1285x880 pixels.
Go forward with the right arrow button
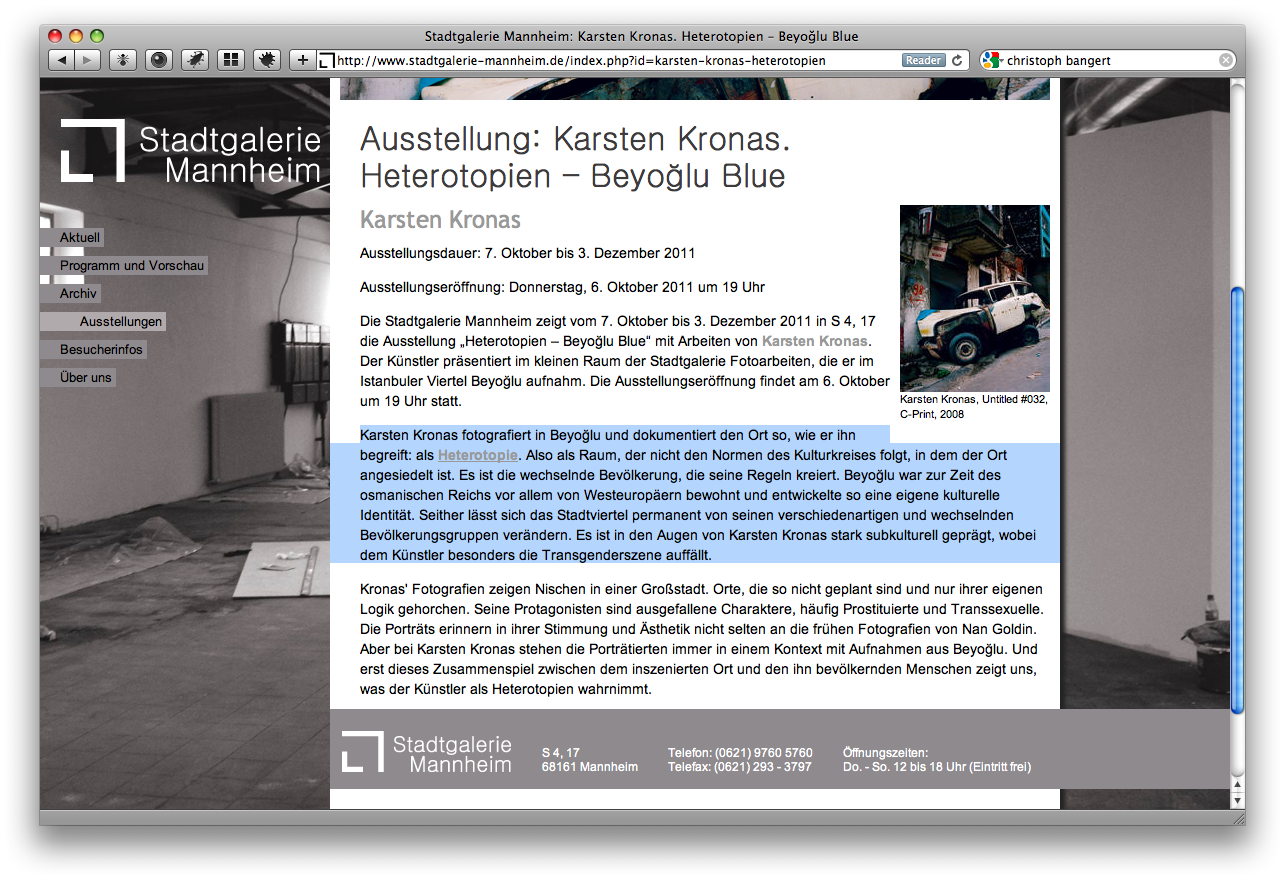(88, 60)
